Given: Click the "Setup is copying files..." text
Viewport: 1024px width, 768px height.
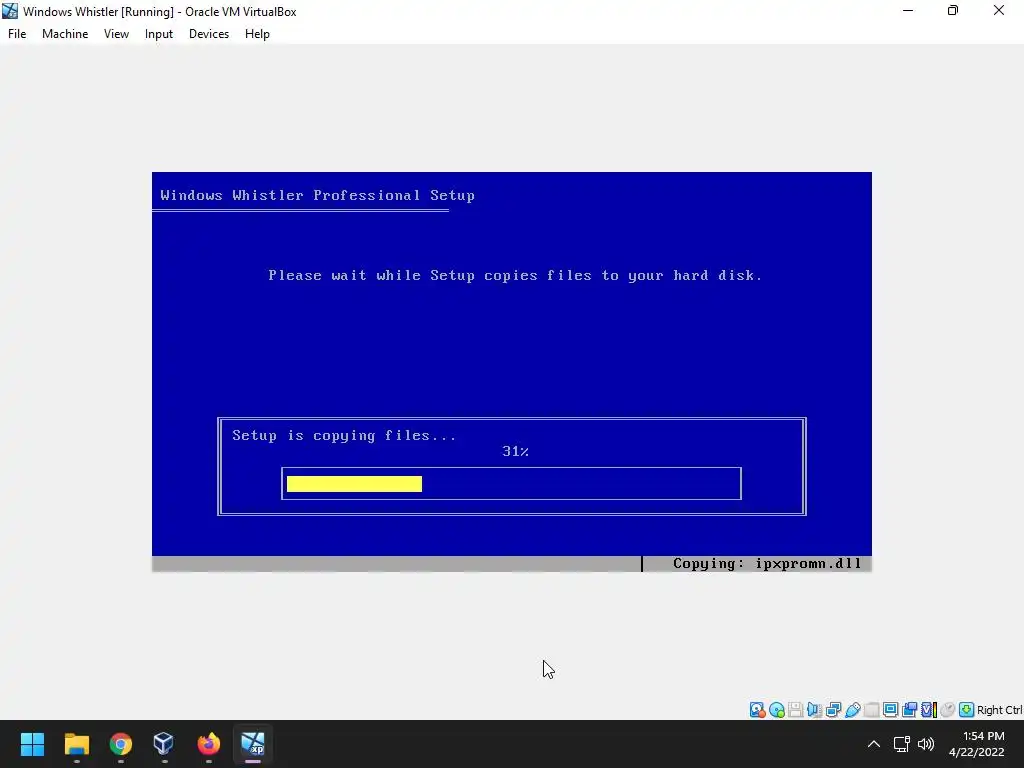Looking at the screenshot, I should pyautogui.click(x=344, y=436).
